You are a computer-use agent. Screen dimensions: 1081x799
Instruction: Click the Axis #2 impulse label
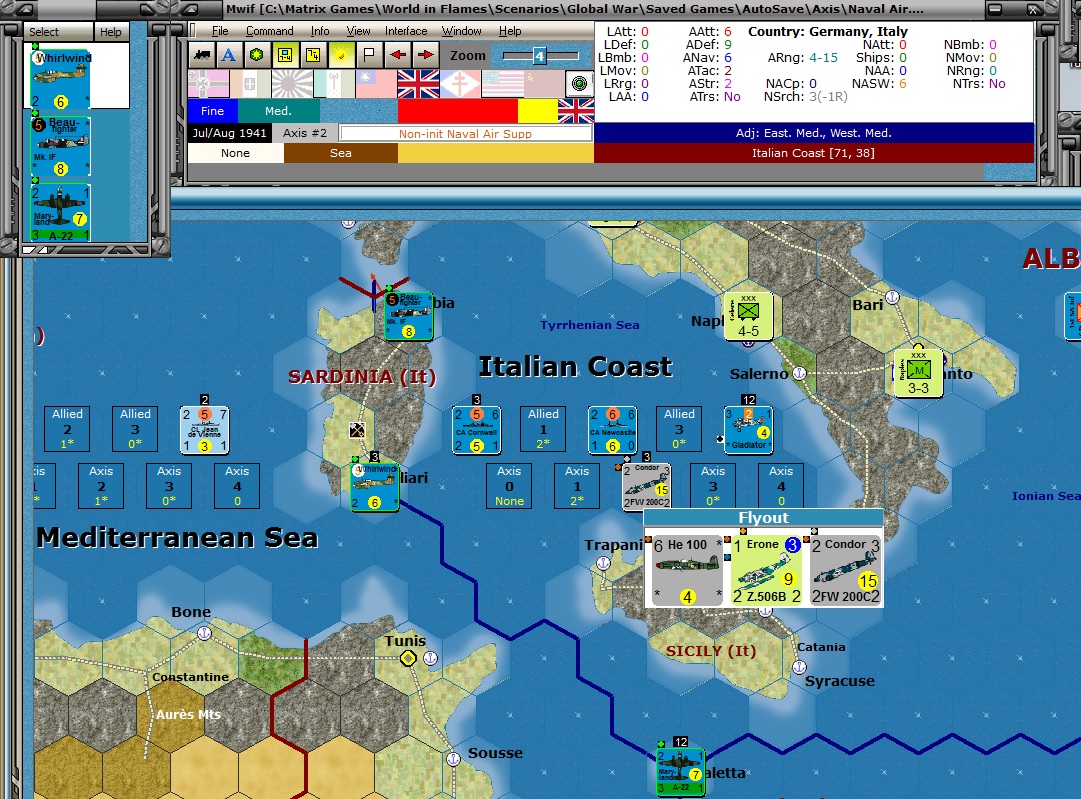[x=305, y=133]
